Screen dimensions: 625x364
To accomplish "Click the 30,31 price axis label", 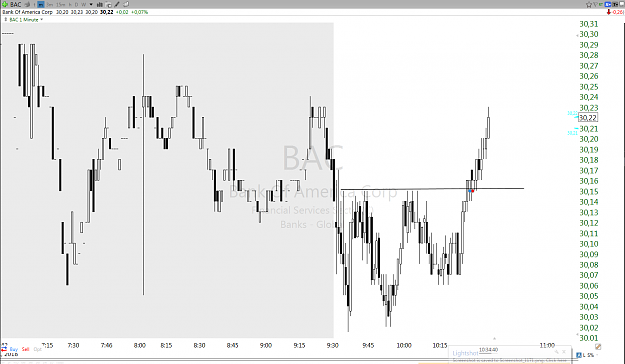I will [588, 24].
